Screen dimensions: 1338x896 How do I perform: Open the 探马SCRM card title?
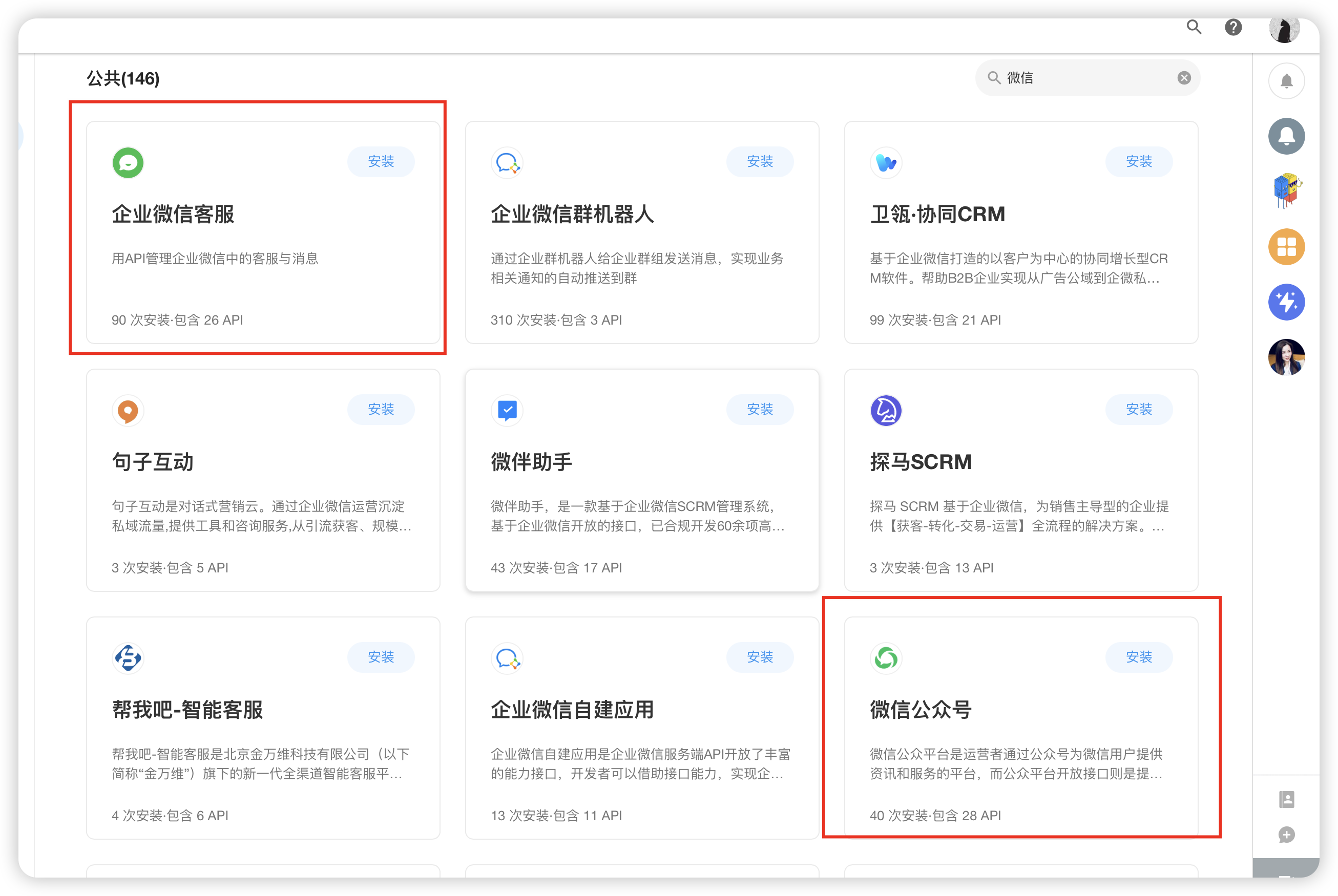(x=920, y=462)
